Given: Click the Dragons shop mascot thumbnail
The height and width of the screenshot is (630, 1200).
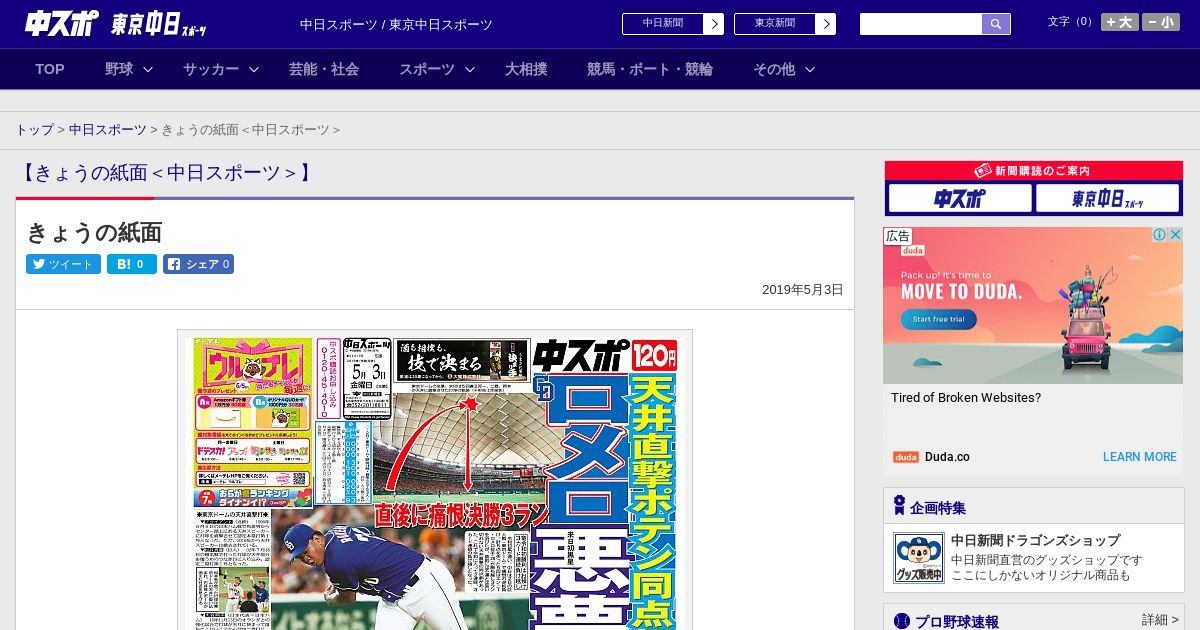Looking at the screenshot, I should coord(918,558).
